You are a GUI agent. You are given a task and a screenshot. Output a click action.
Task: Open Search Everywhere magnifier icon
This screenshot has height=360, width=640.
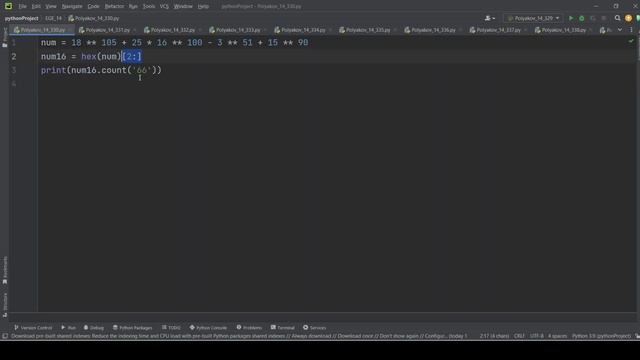point(618,18)
